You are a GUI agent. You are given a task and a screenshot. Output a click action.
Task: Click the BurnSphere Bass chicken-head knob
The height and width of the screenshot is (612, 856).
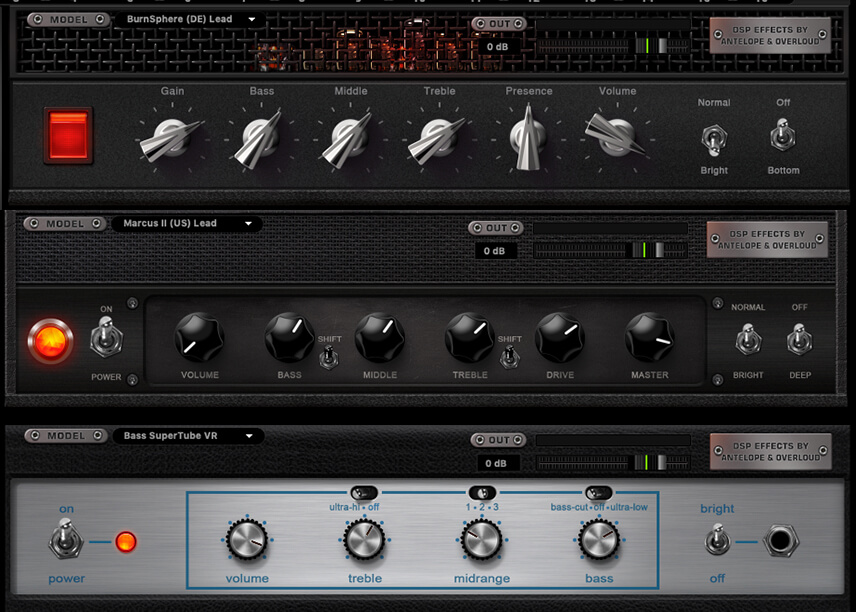pyautogui.click(x=260, y=139)
